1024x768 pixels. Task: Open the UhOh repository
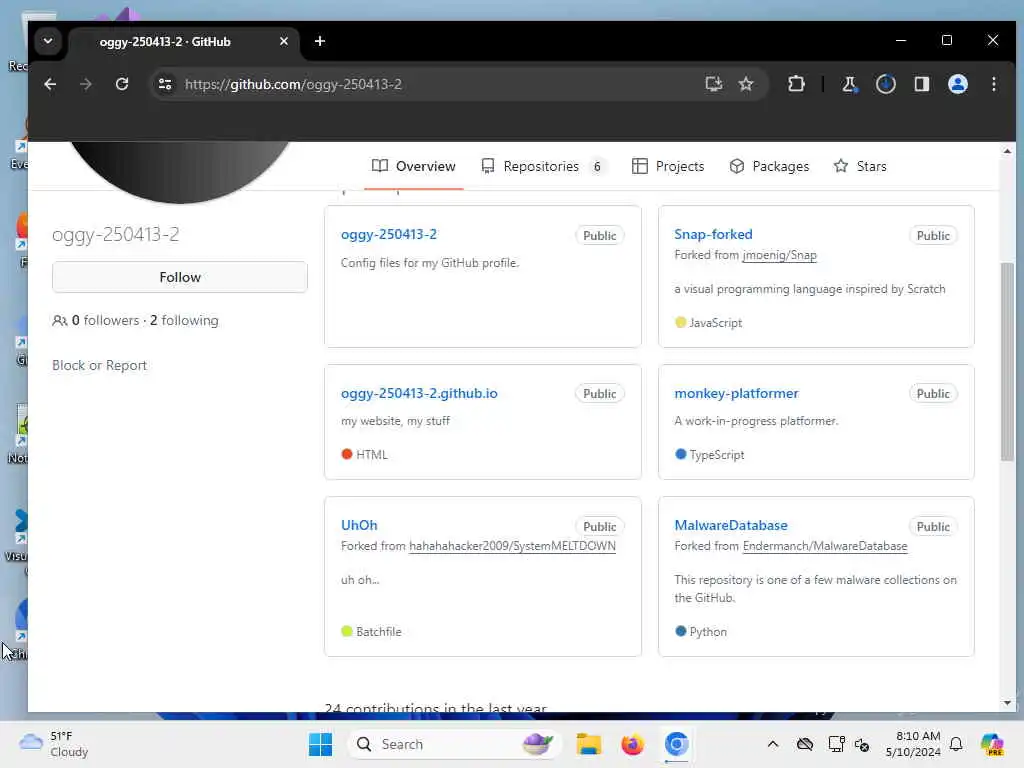point(359,525)
